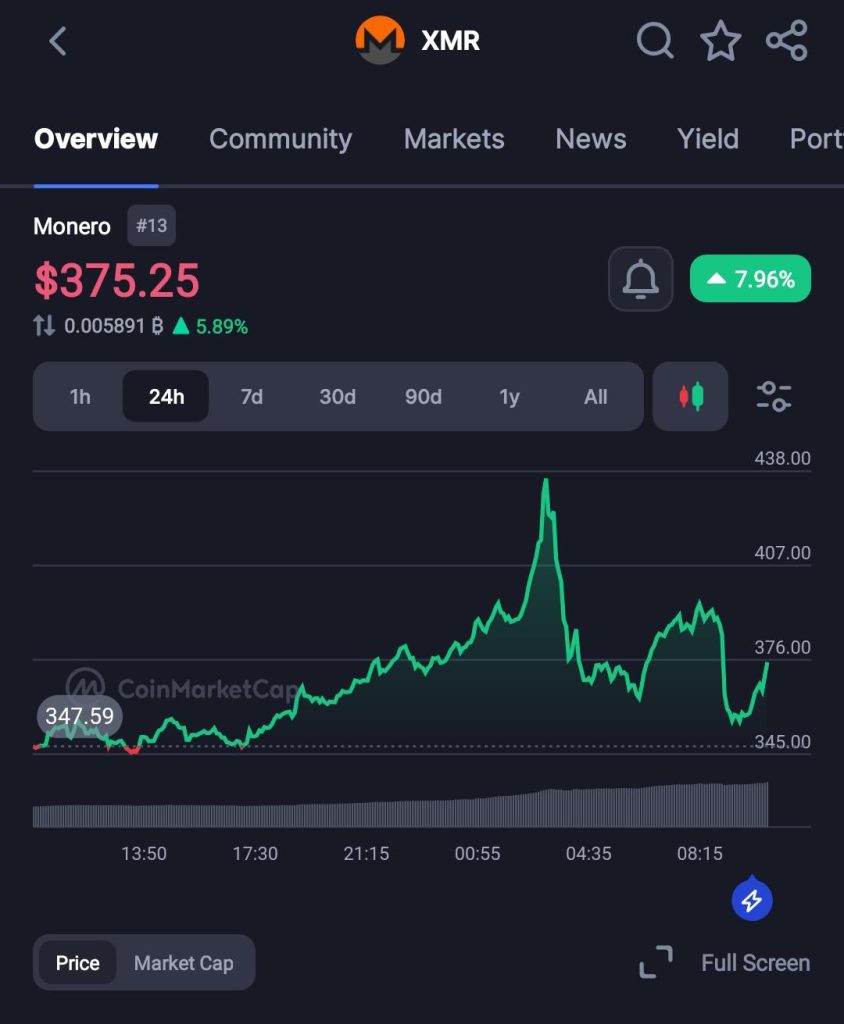
Task: Open the partially visible Port tab
Action: click(817, 138)
